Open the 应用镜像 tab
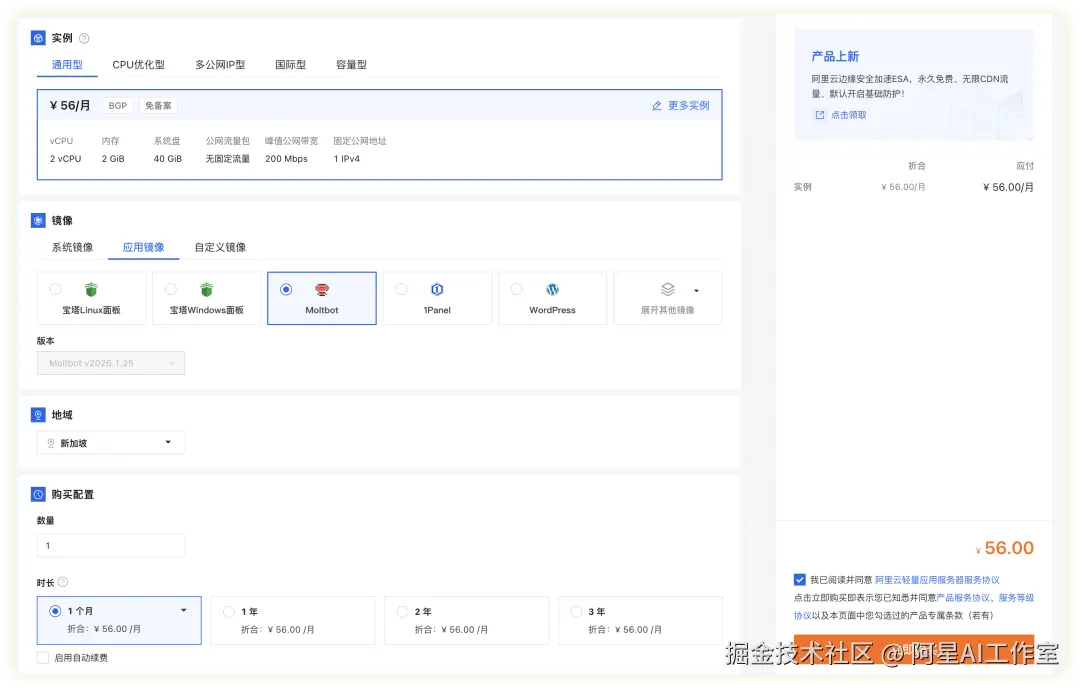 click(143, 247)
